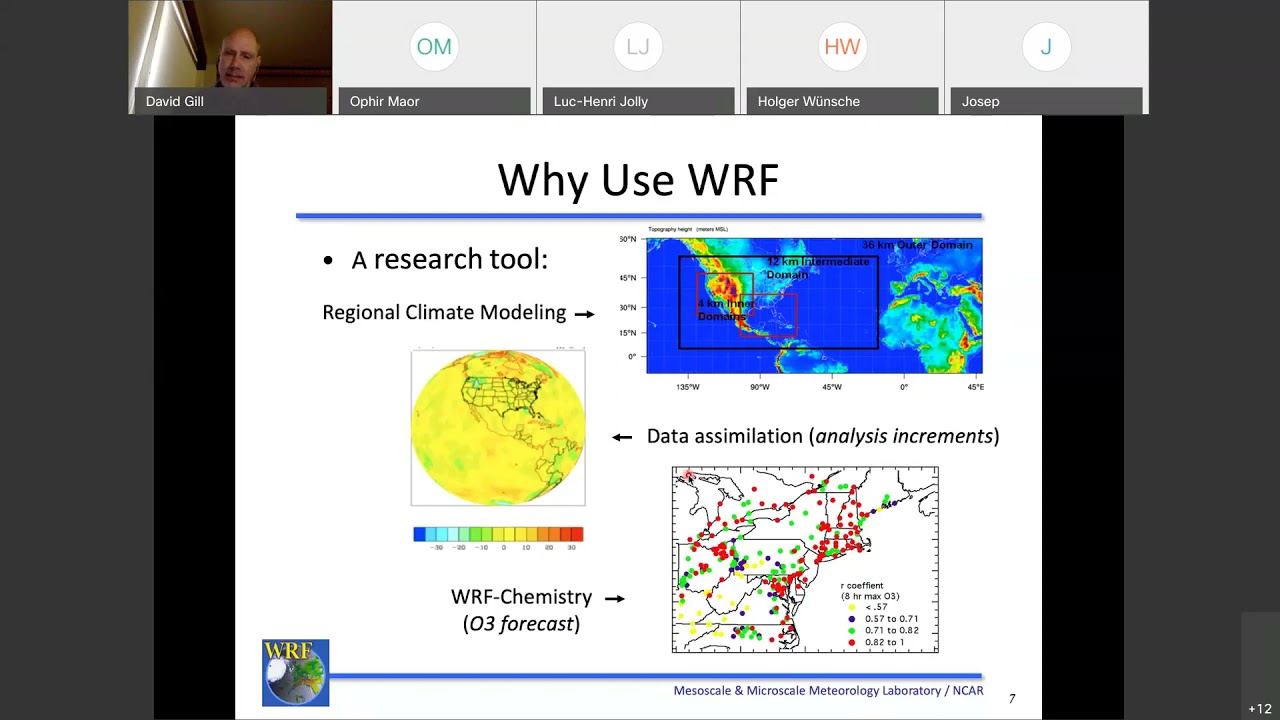The width and height of the screenshot is (1280, 720).
Task: Click the 'Holger Wünsche' name label
Action: point(809,101)
